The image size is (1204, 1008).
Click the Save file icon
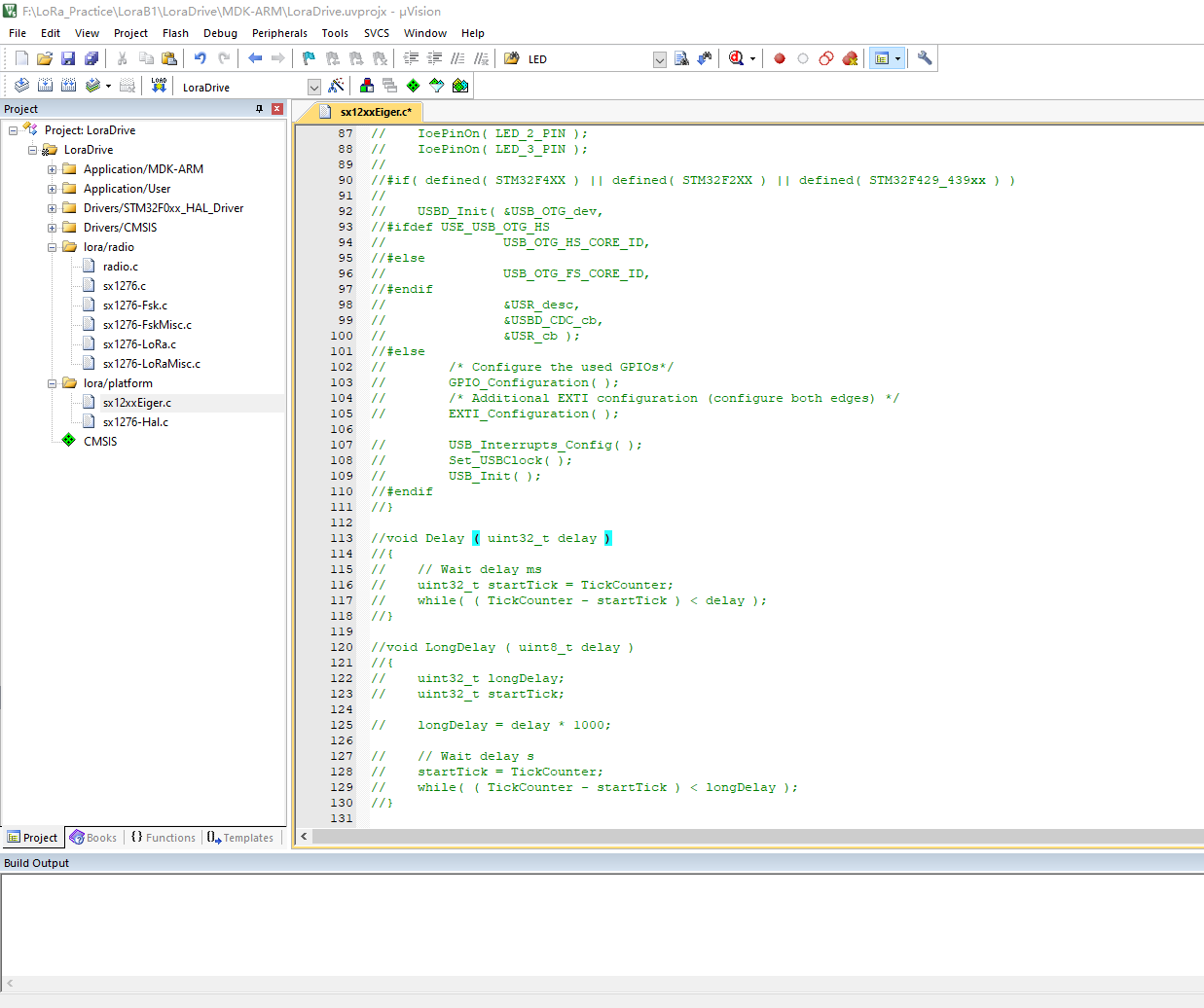[x=68, y=58]
